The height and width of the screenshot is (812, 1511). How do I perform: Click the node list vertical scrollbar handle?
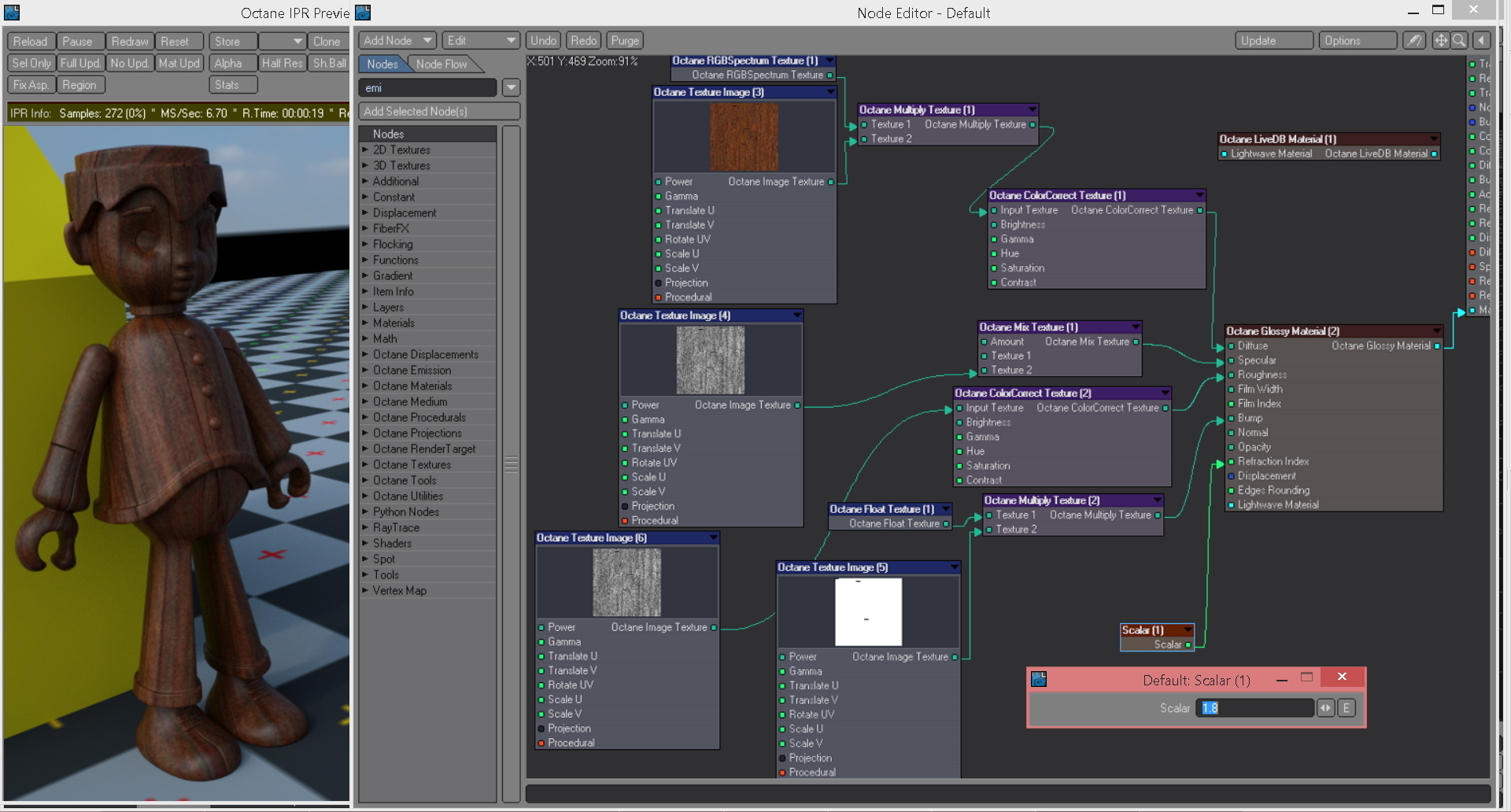coord(511,464)
